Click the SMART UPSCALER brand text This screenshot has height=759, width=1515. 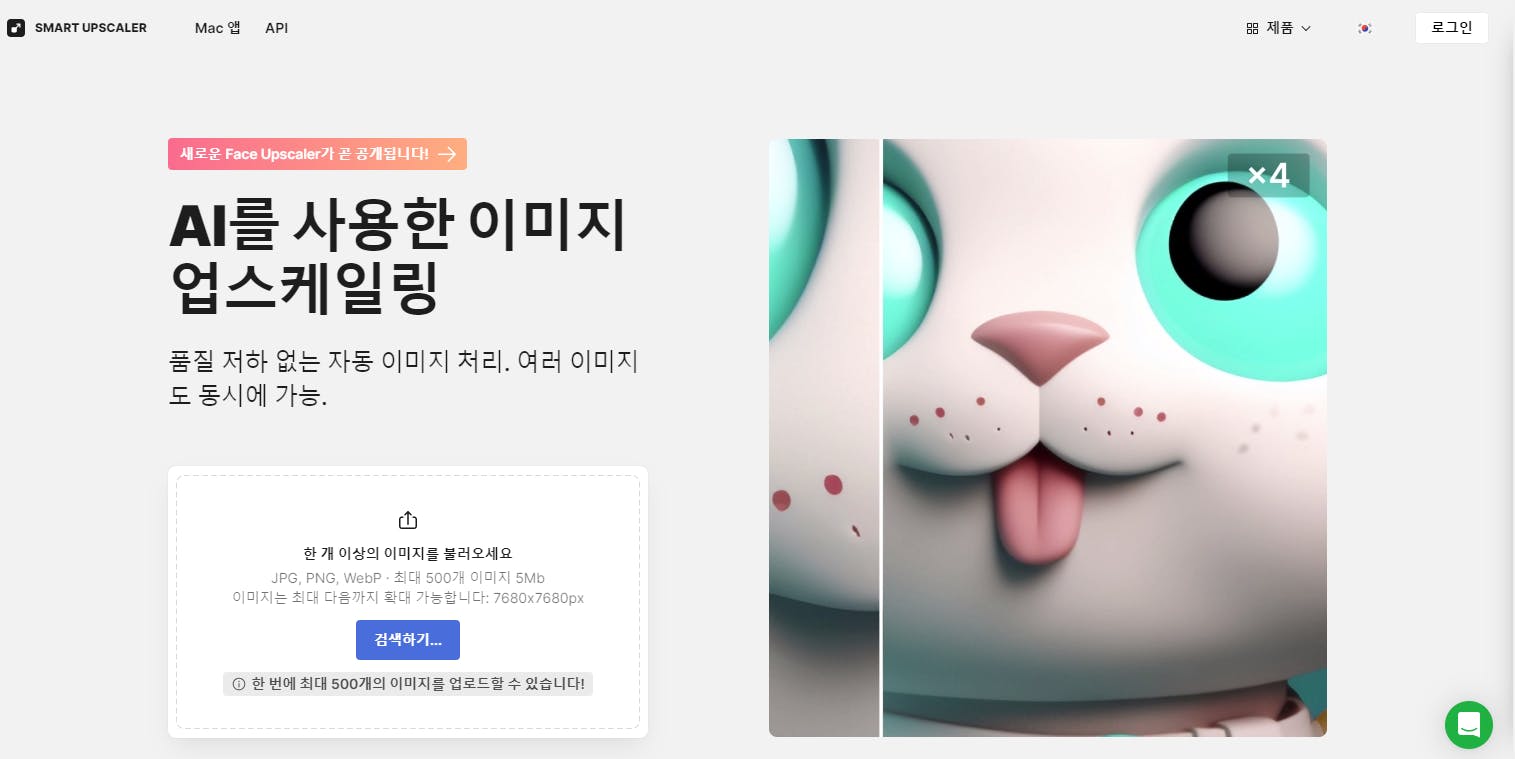click(91, 28)
